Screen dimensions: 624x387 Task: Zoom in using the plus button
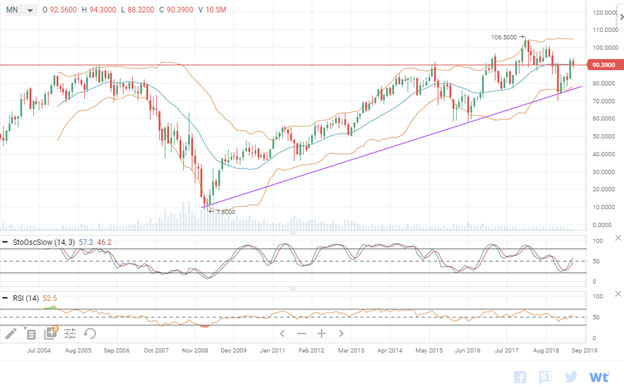click(x=322, y=333)
